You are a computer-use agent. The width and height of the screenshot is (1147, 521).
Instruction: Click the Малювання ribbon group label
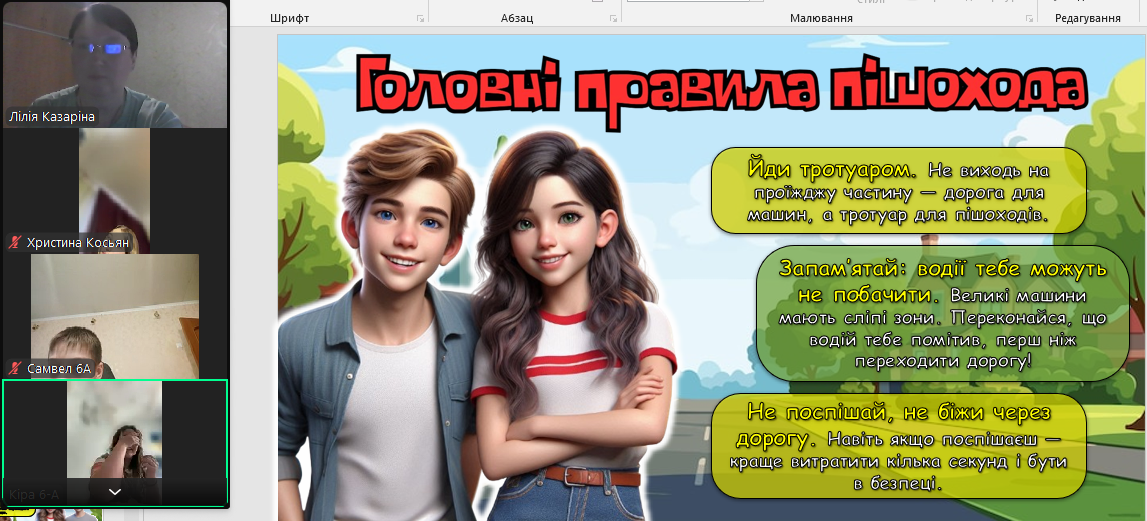pyautogui.click(x=821, y=18)
